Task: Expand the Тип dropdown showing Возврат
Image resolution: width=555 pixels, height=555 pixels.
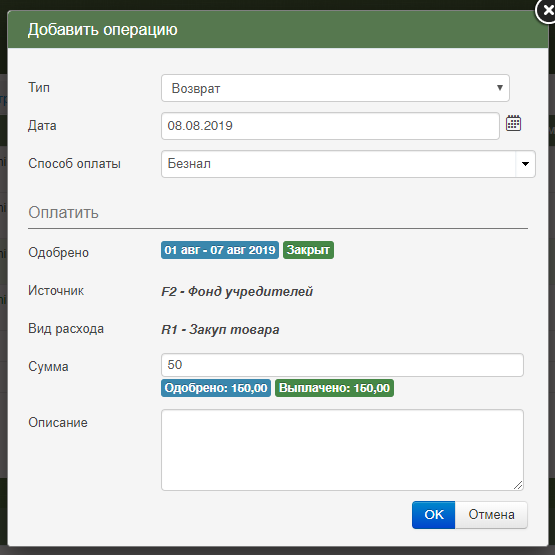Action: (x=335, y=88)
